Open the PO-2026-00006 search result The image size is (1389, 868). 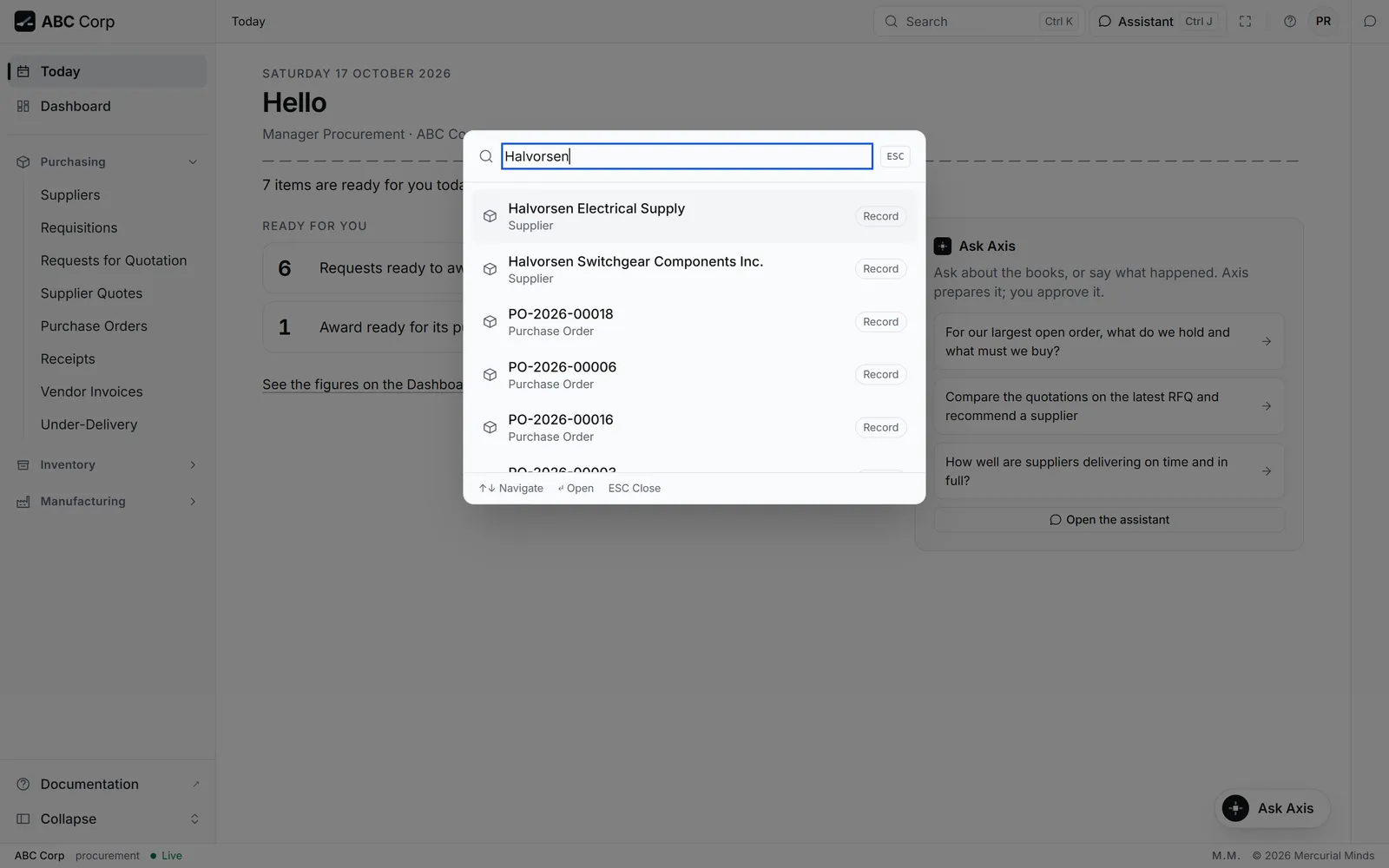pos(694,375)
